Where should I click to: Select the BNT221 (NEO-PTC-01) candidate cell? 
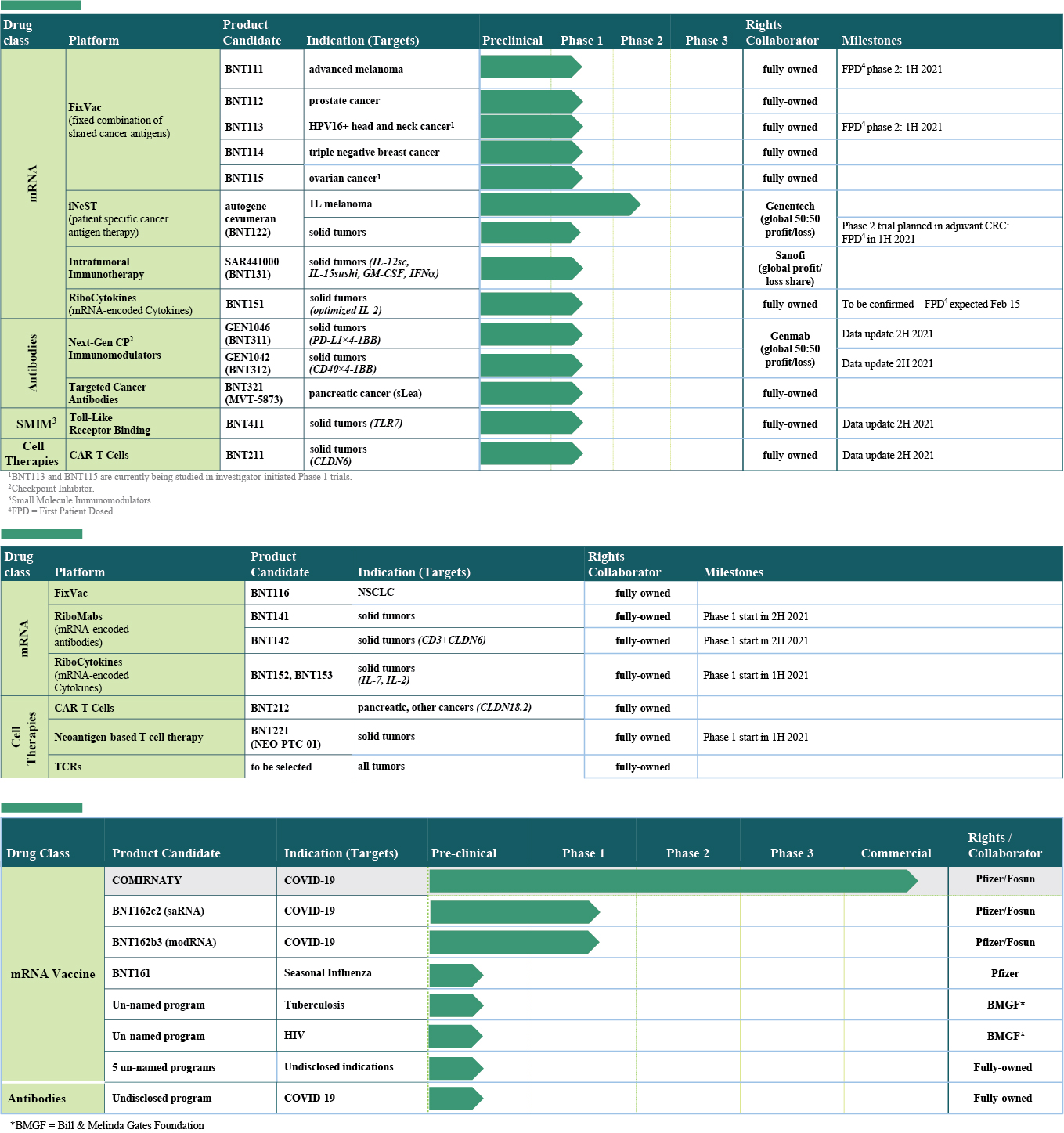point(286,738)
